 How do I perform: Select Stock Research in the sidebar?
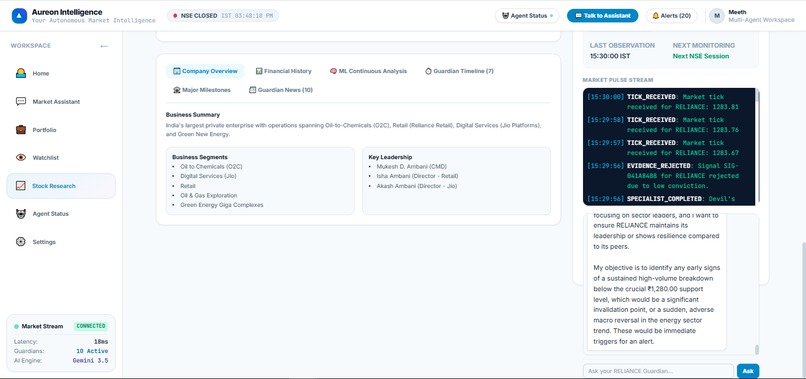point(61,186)
